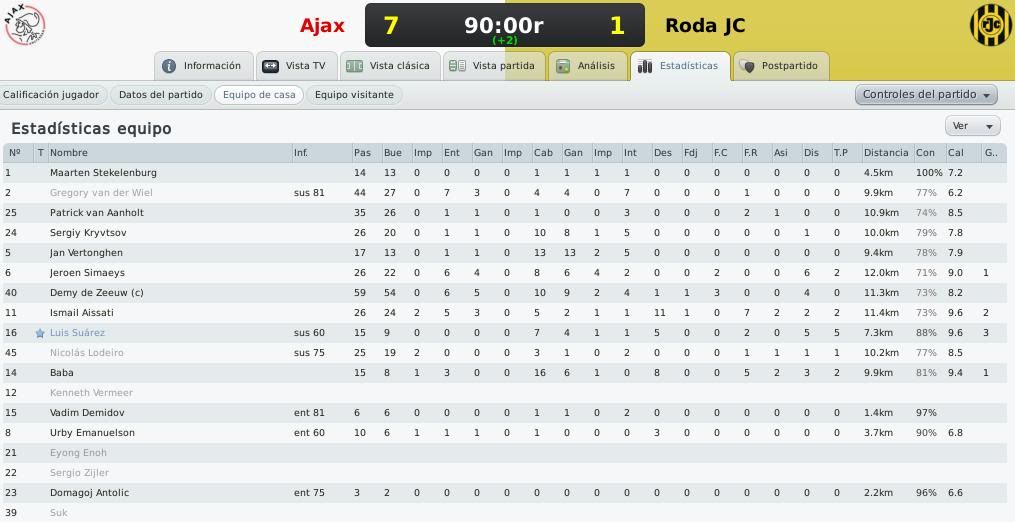Select the Calificación jugador view
This screenshot has height=522, width=1015.
52,95
